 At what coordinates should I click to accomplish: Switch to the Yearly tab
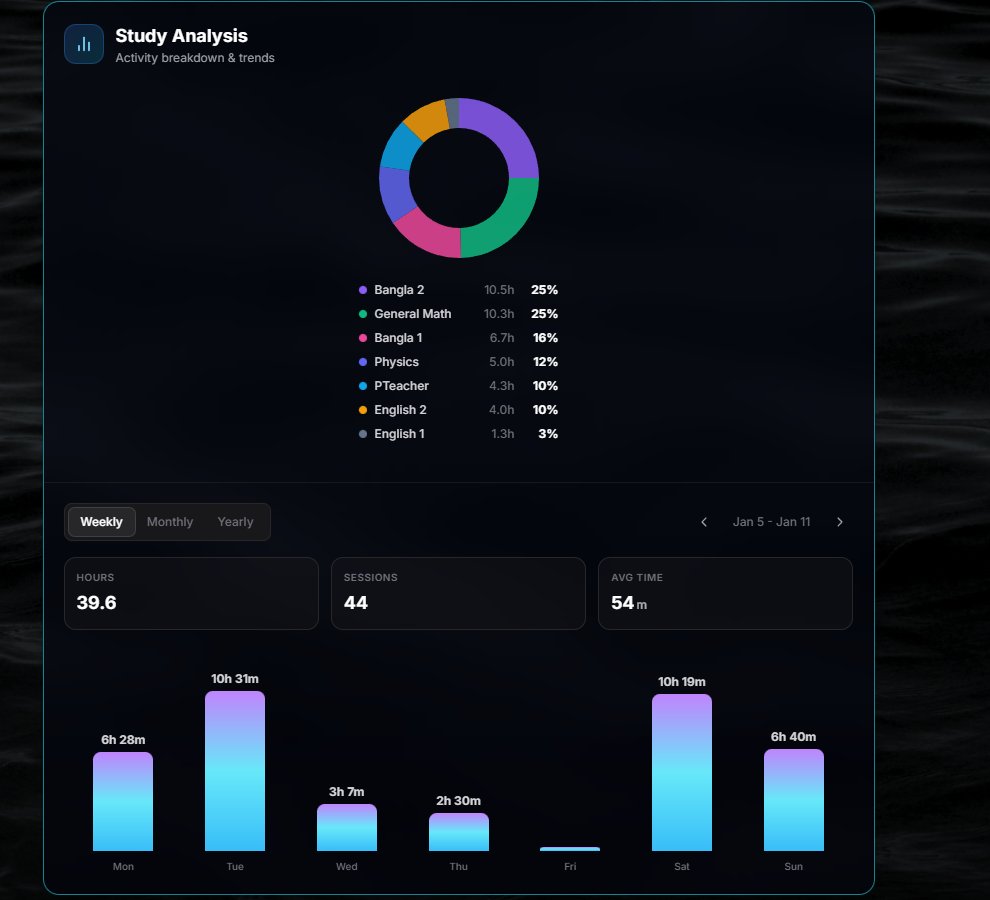(236, 522)
